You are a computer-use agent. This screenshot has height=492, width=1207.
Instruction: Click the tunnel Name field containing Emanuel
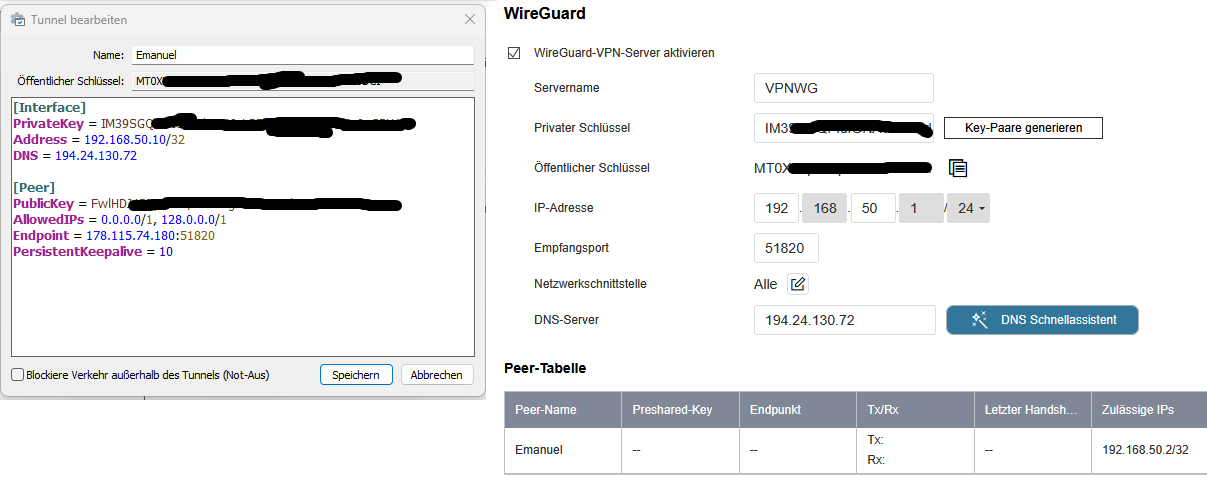pos(302,55)
